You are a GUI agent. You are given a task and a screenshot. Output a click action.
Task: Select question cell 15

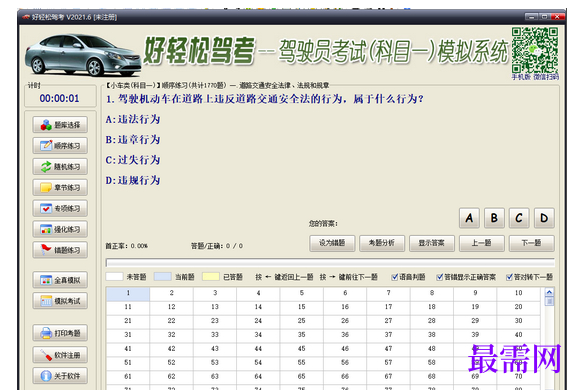[301, 307]
